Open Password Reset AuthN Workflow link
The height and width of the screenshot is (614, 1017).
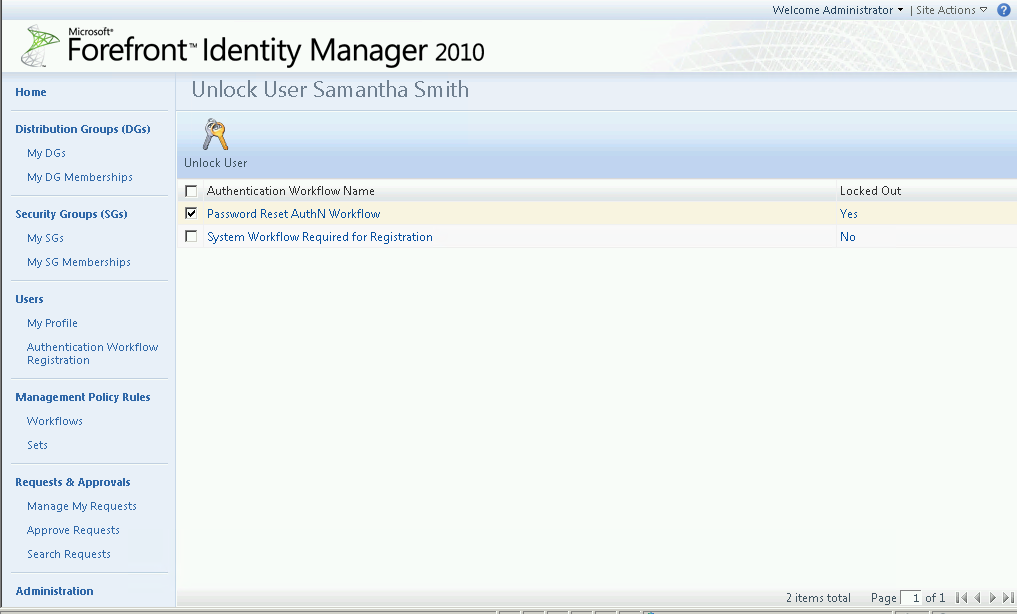coord(293,214)
